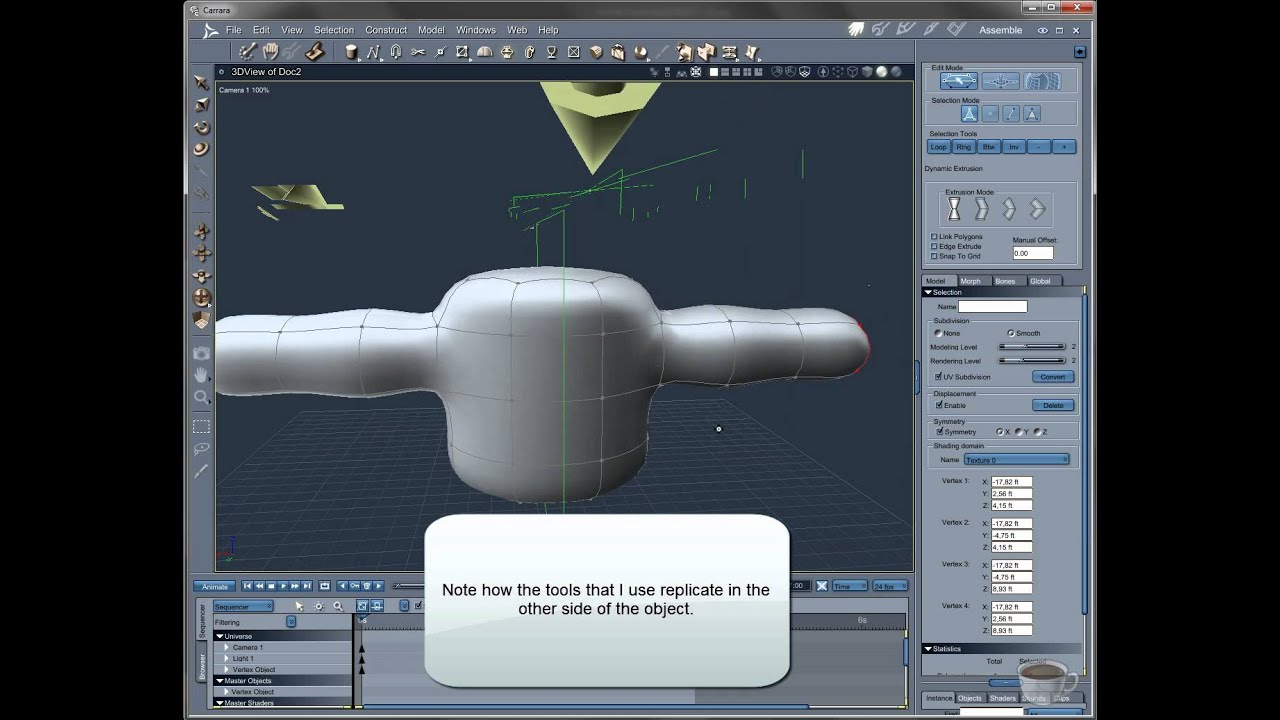The width and height of the screenshot is (1280, 720).
Task: Open the Selection menu
Action: (x=334, y=30)
